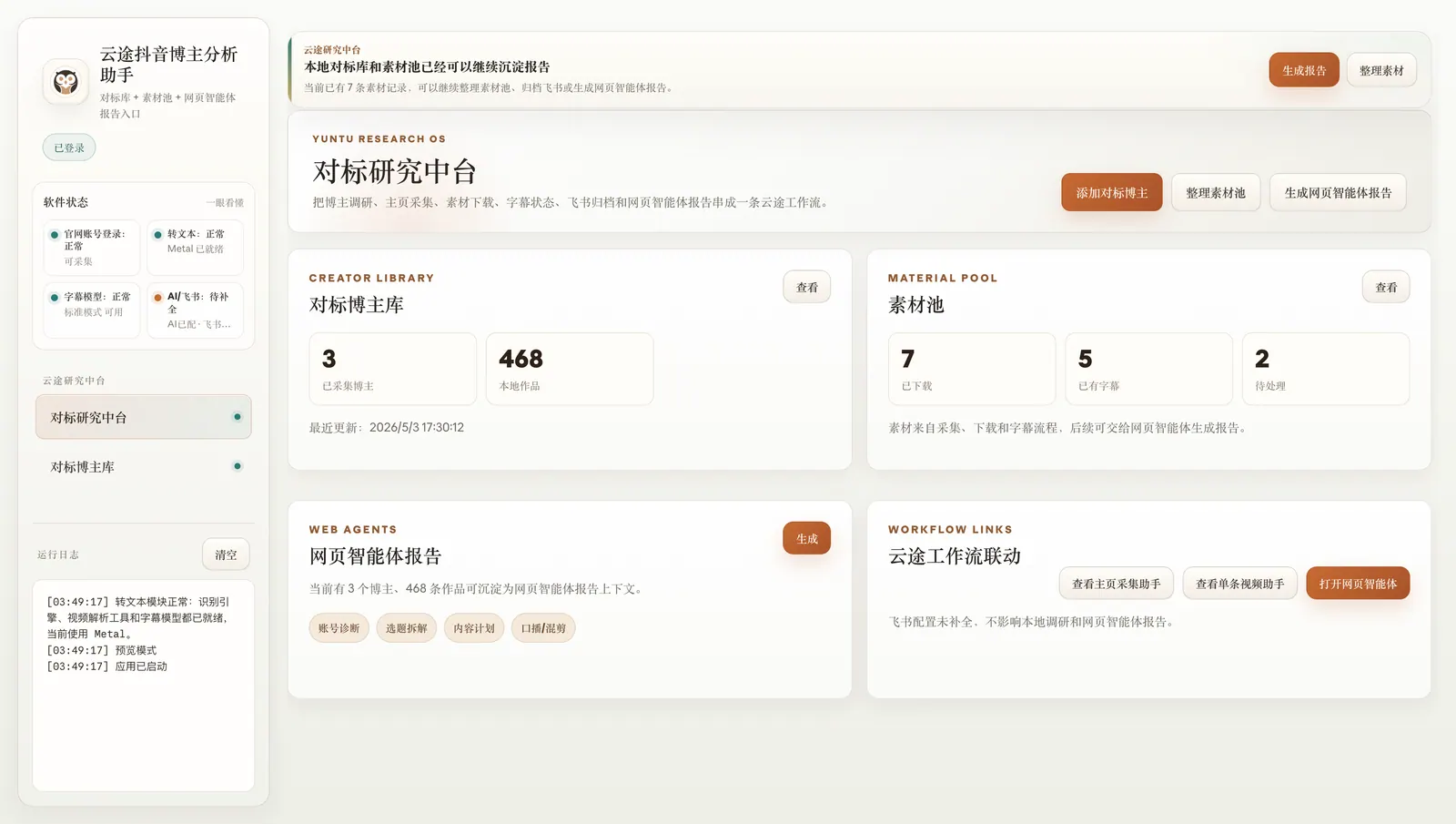Click the orange dot beside AI/飞书

[x=157, y=297]
